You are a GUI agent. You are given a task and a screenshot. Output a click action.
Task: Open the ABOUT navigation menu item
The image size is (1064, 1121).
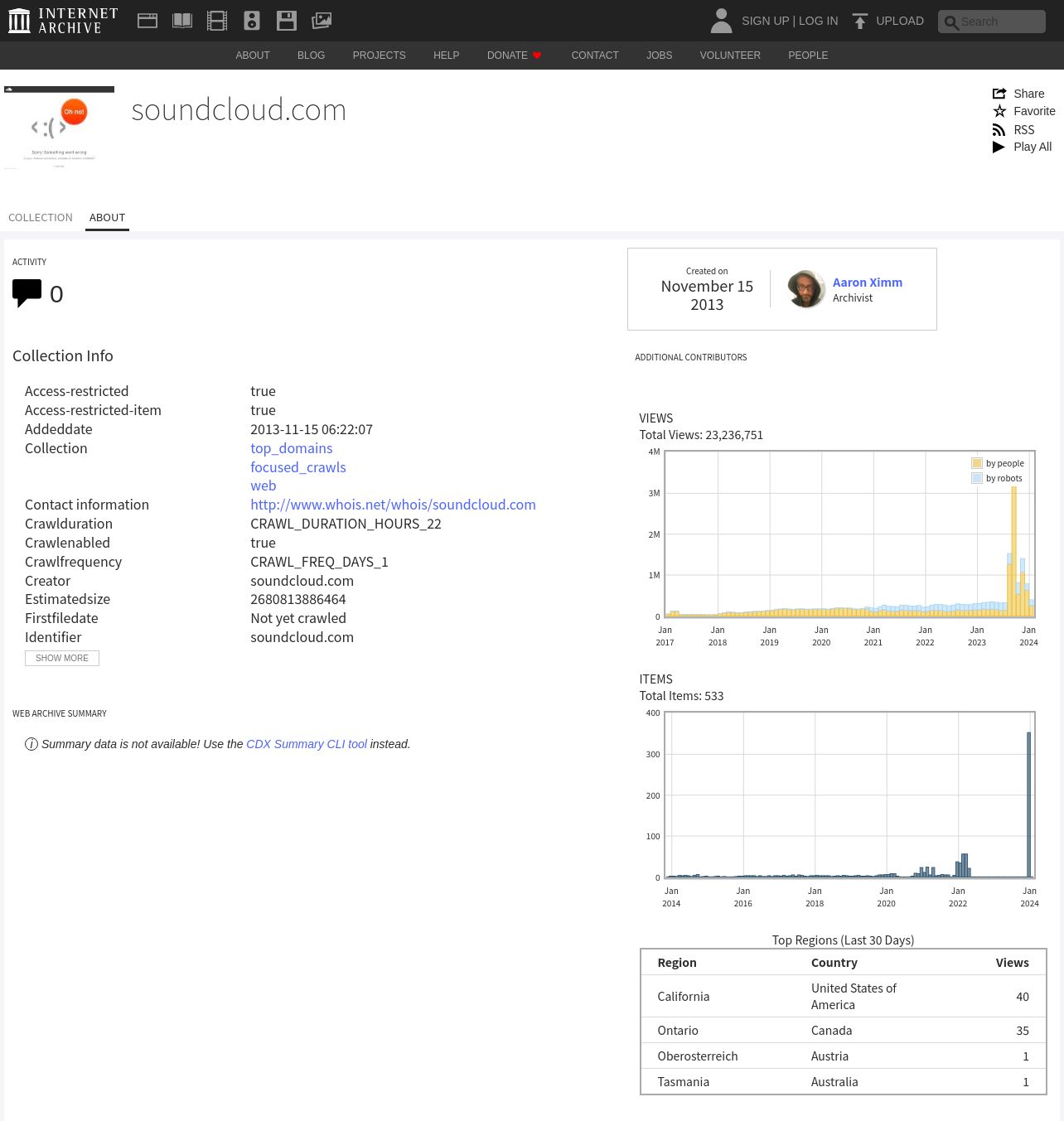tap(253, 56)
